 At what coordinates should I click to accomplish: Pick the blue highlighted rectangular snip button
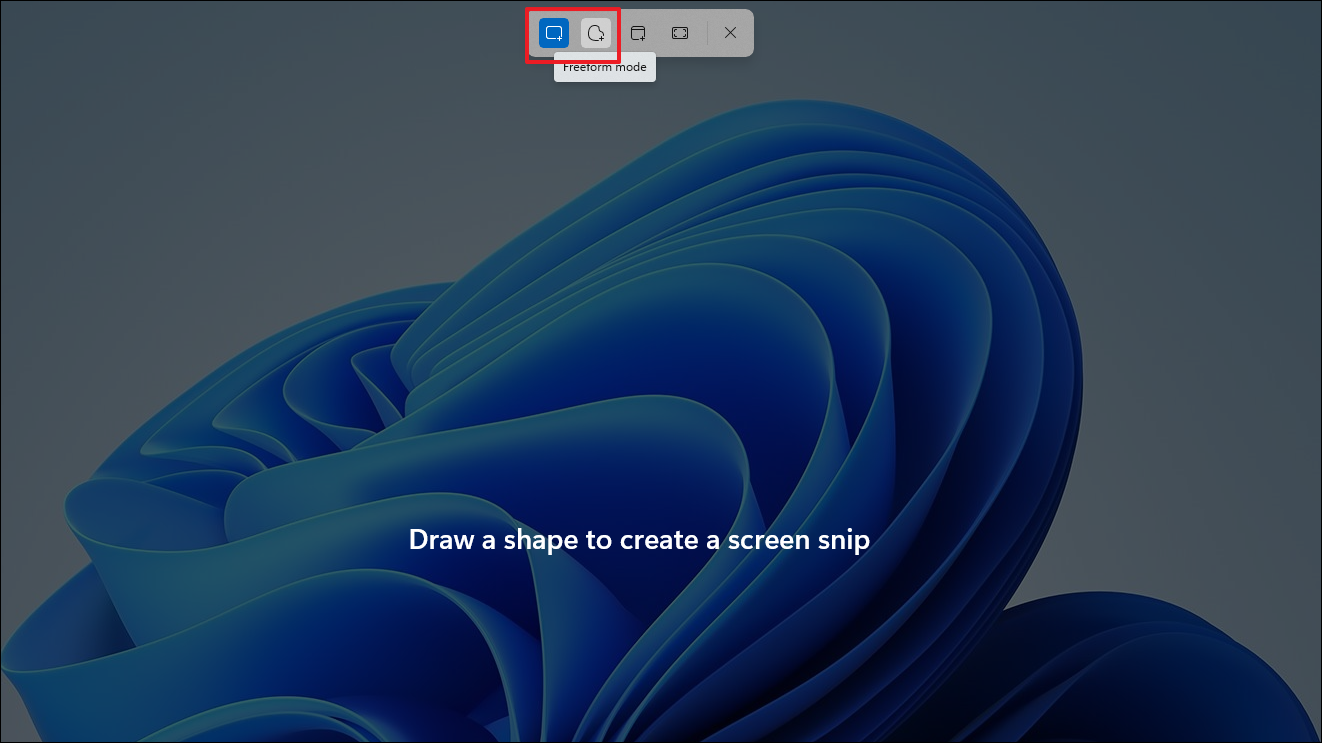click(554, 33)
